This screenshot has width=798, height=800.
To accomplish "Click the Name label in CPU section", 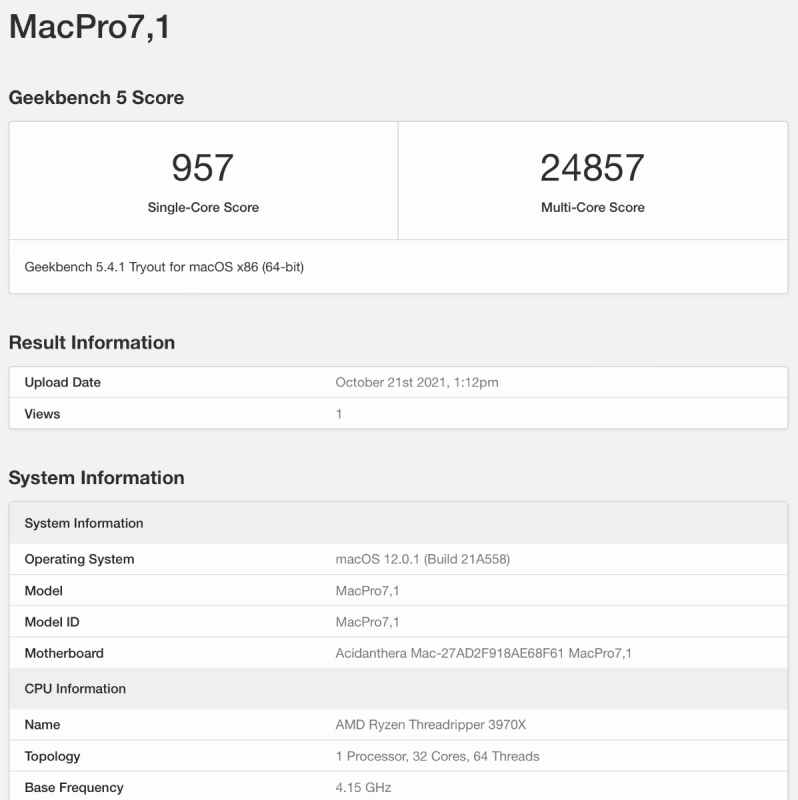I will [x=42, y=724].
